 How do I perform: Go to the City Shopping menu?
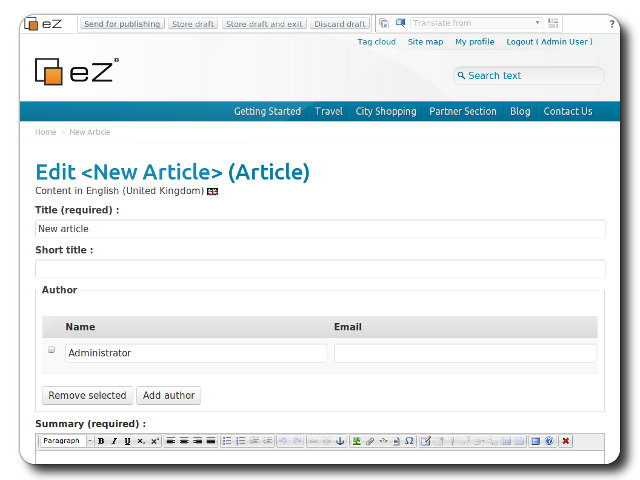386,112
